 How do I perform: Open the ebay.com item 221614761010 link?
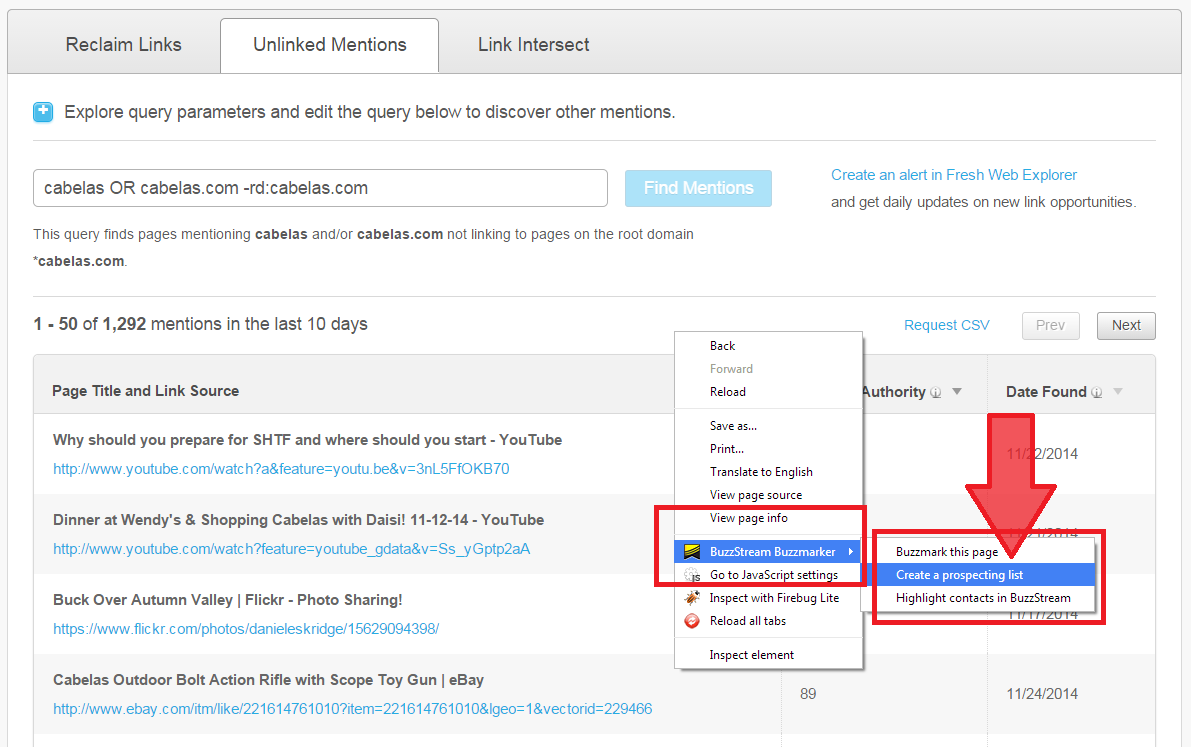[352, 709]
